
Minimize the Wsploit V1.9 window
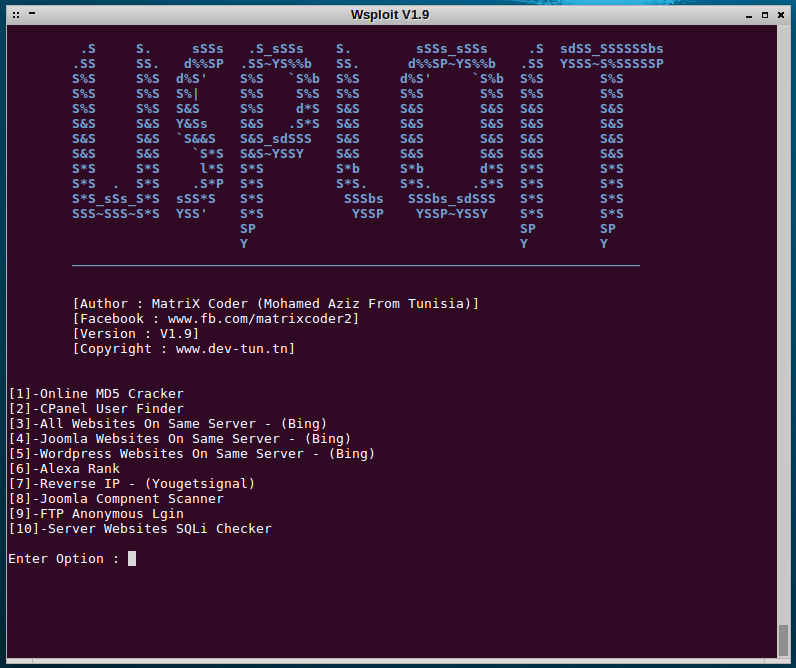(749, 15)
